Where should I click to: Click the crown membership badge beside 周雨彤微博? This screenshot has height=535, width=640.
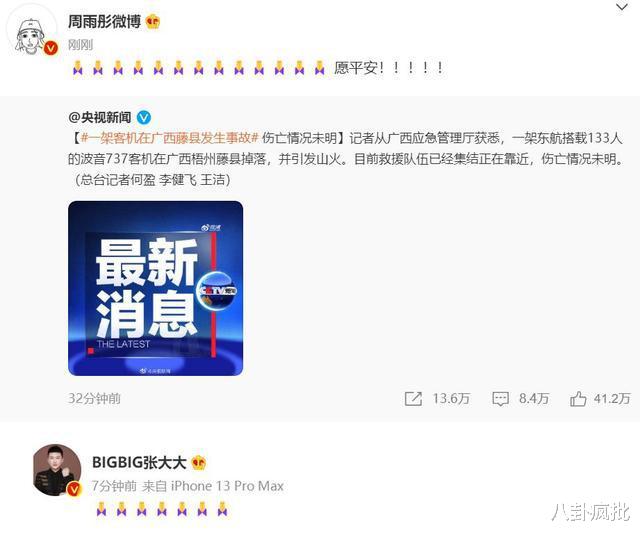153,22
